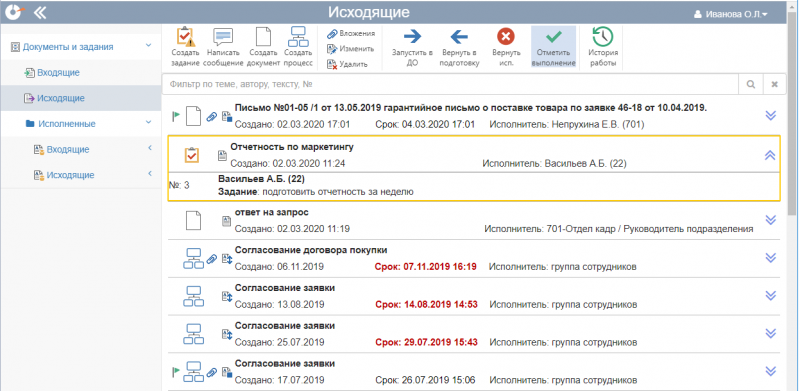Click Отметить выполнение checkmark
The image size is (800, 391).
click(x=554, y=36)
